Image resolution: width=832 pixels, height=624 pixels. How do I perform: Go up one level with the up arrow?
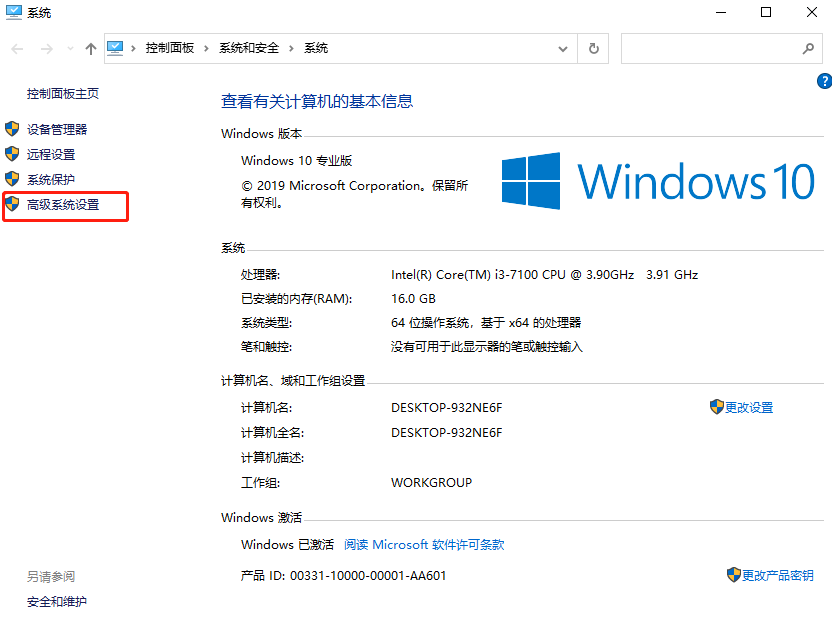coord(91,48)
